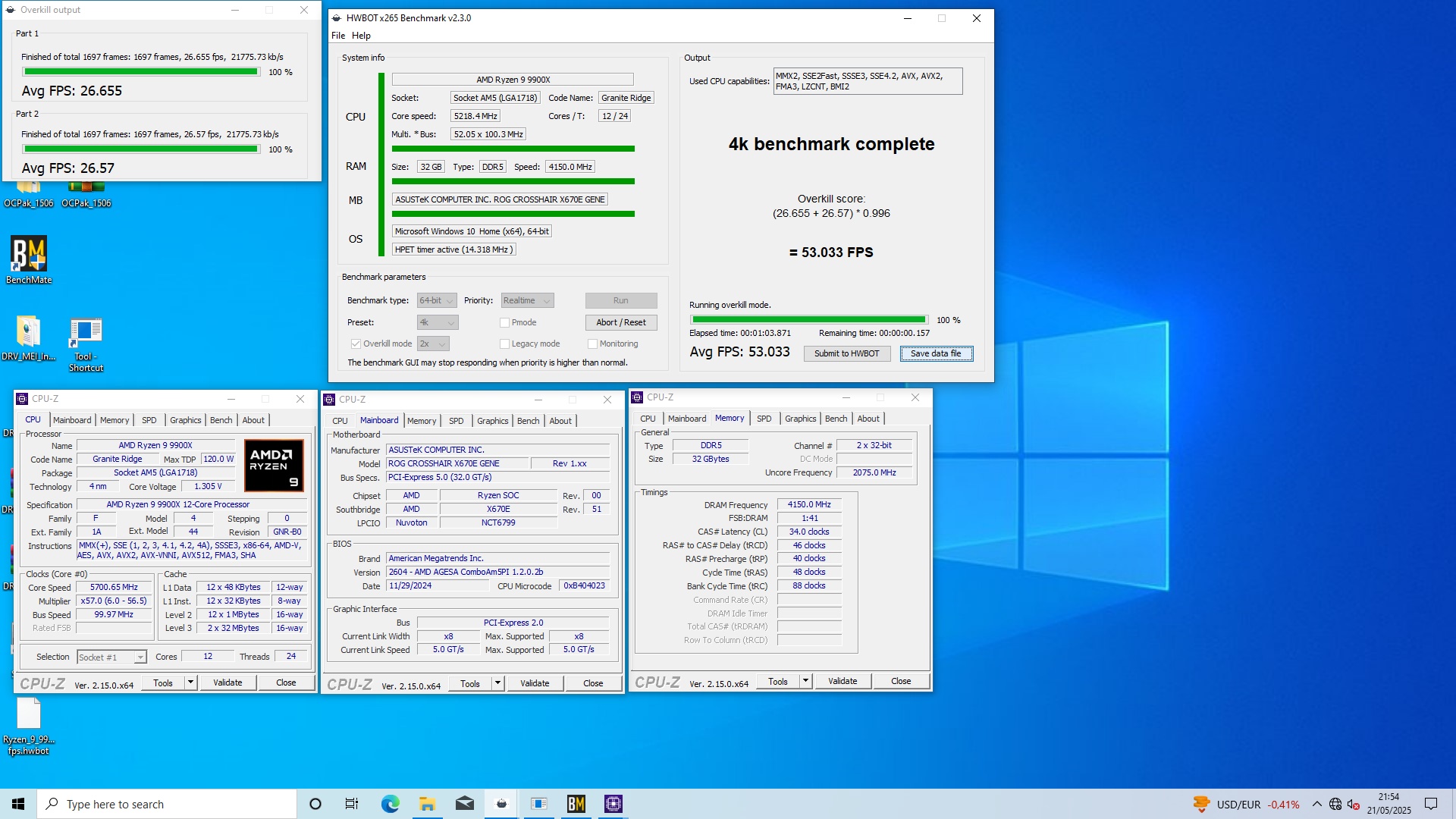Screen dimensions: 1456x819
Task: Open the Priority Realtime dropdown
Action: 527,300
